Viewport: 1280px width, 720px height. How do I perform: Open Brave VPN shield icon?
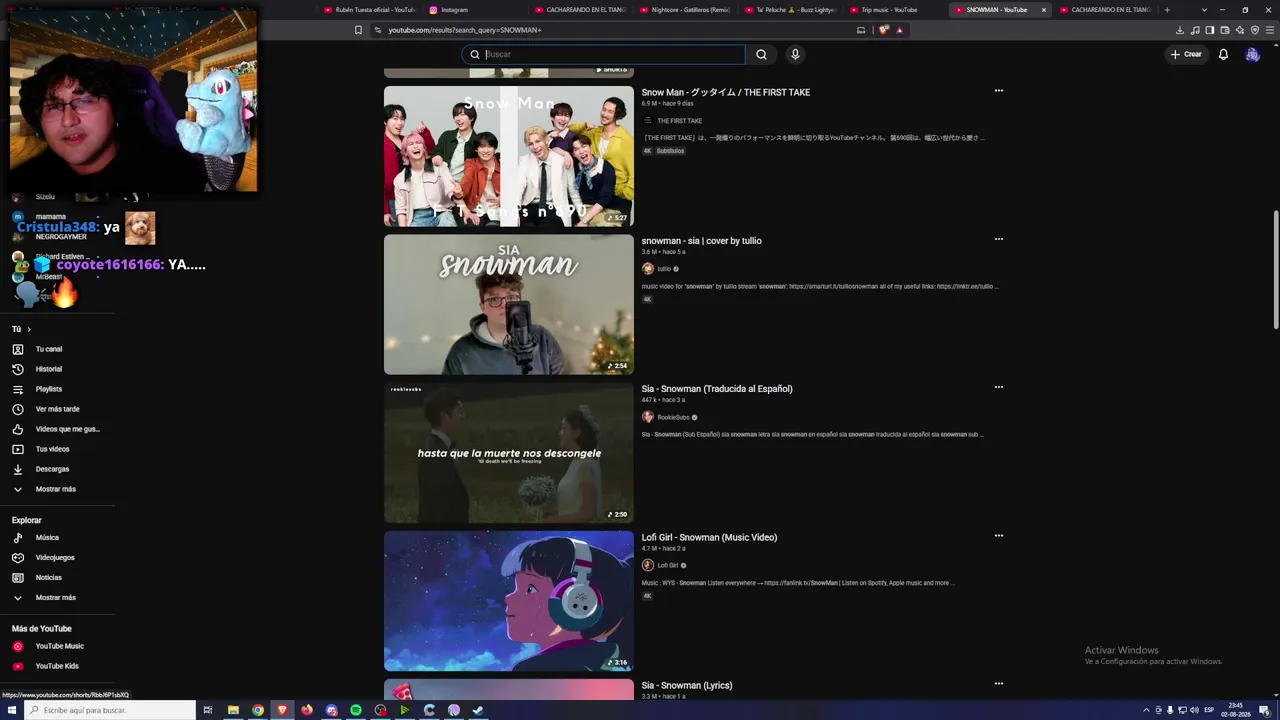(x=1255, y=30)
